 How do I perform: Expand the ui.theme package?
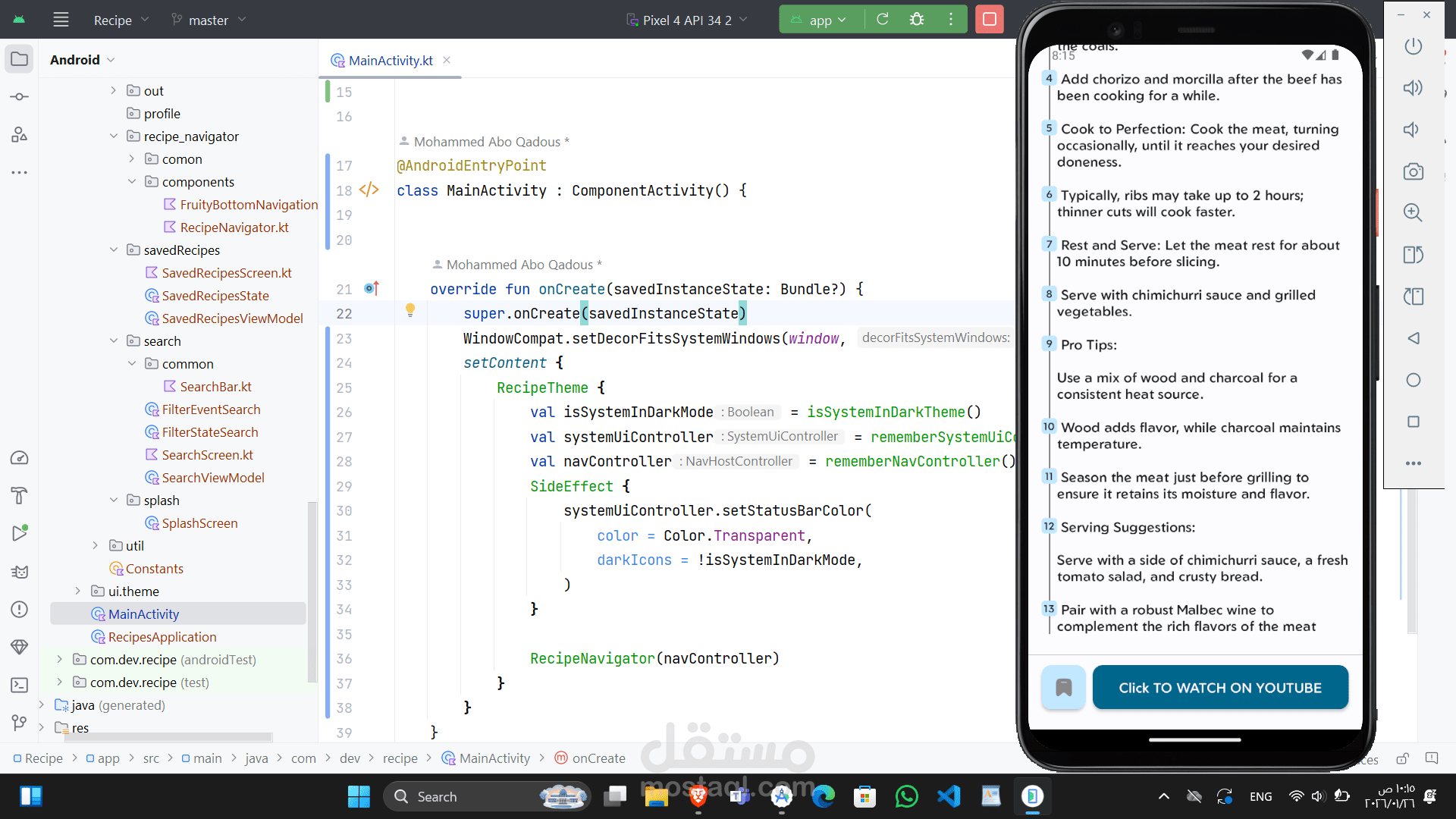77,591
